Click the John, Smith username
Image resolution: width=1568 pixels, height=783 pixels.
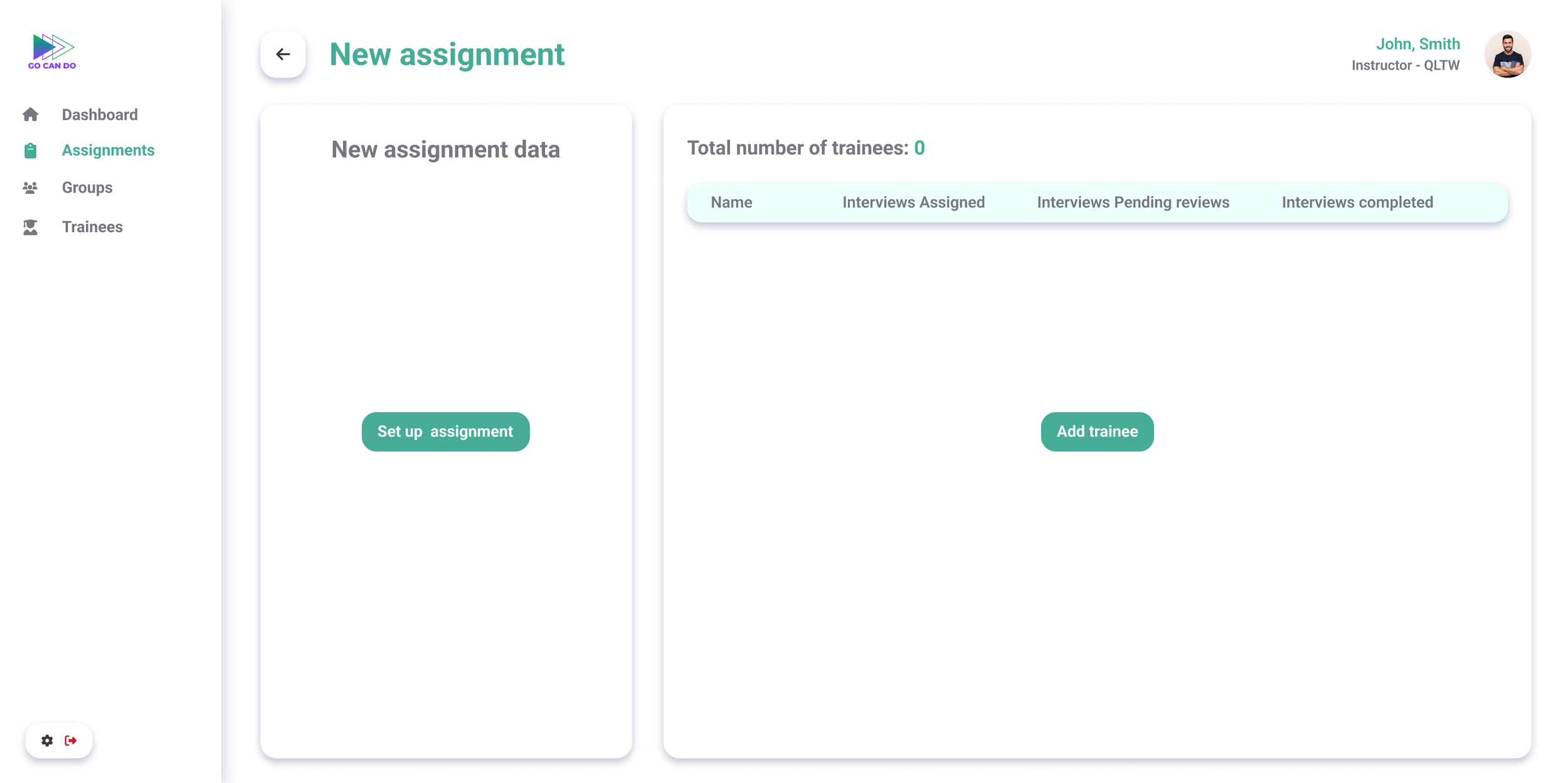tap(1417, 44)
